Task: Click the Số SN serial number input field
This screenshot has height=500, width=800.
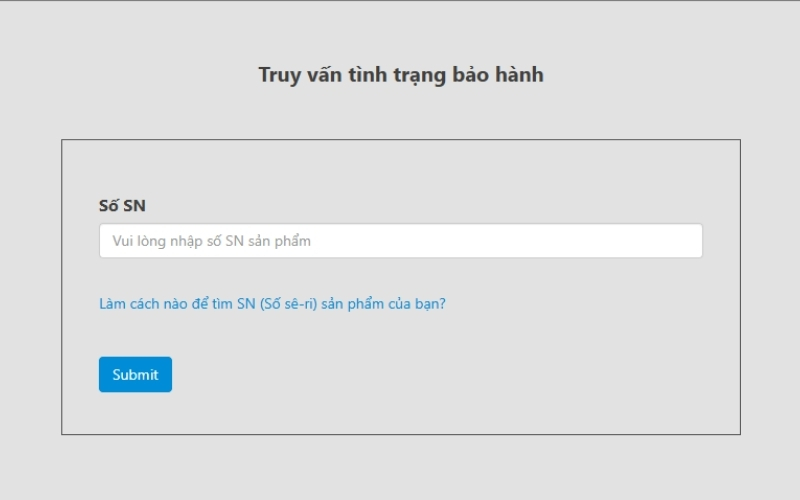Action: click(400, 241)
